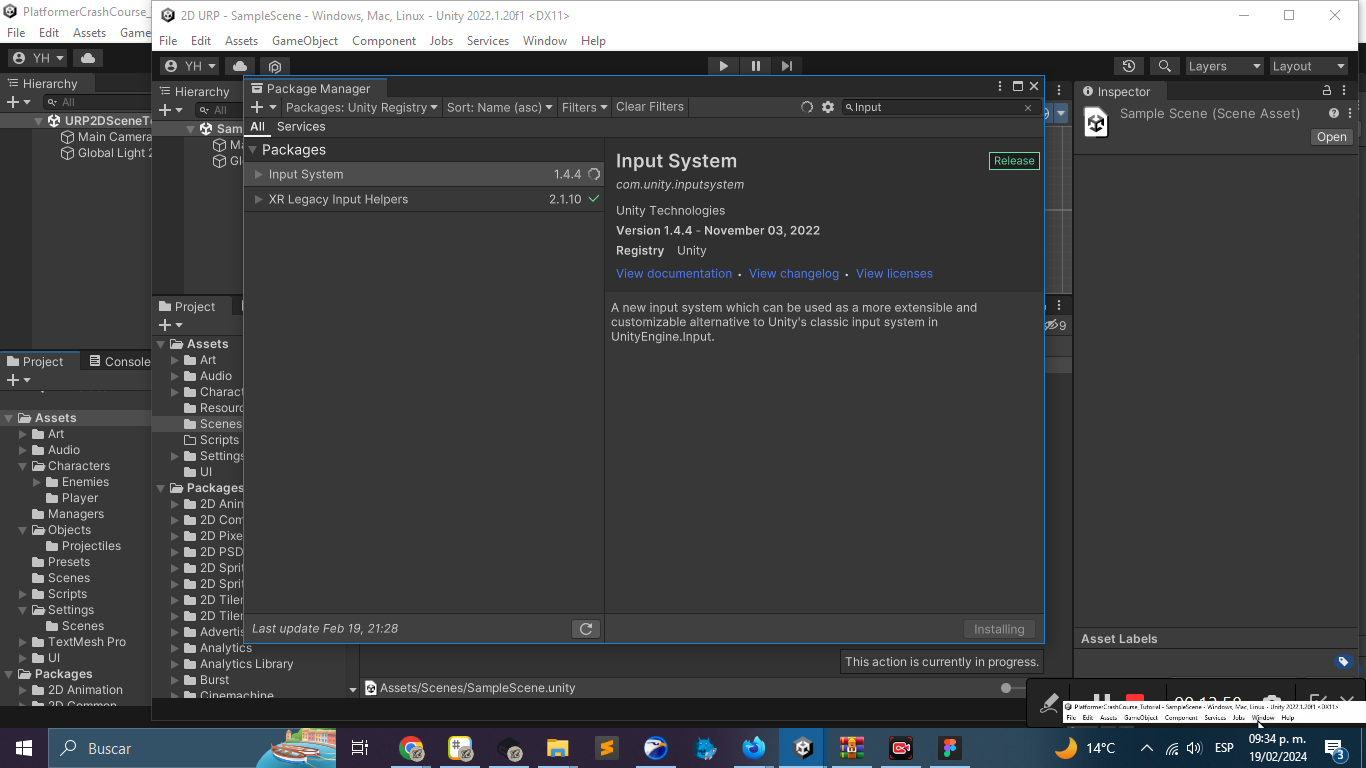The width and height of the screenshot is (1366, 768).
Task: Open the View licenses link
Action: click(894, 274)
